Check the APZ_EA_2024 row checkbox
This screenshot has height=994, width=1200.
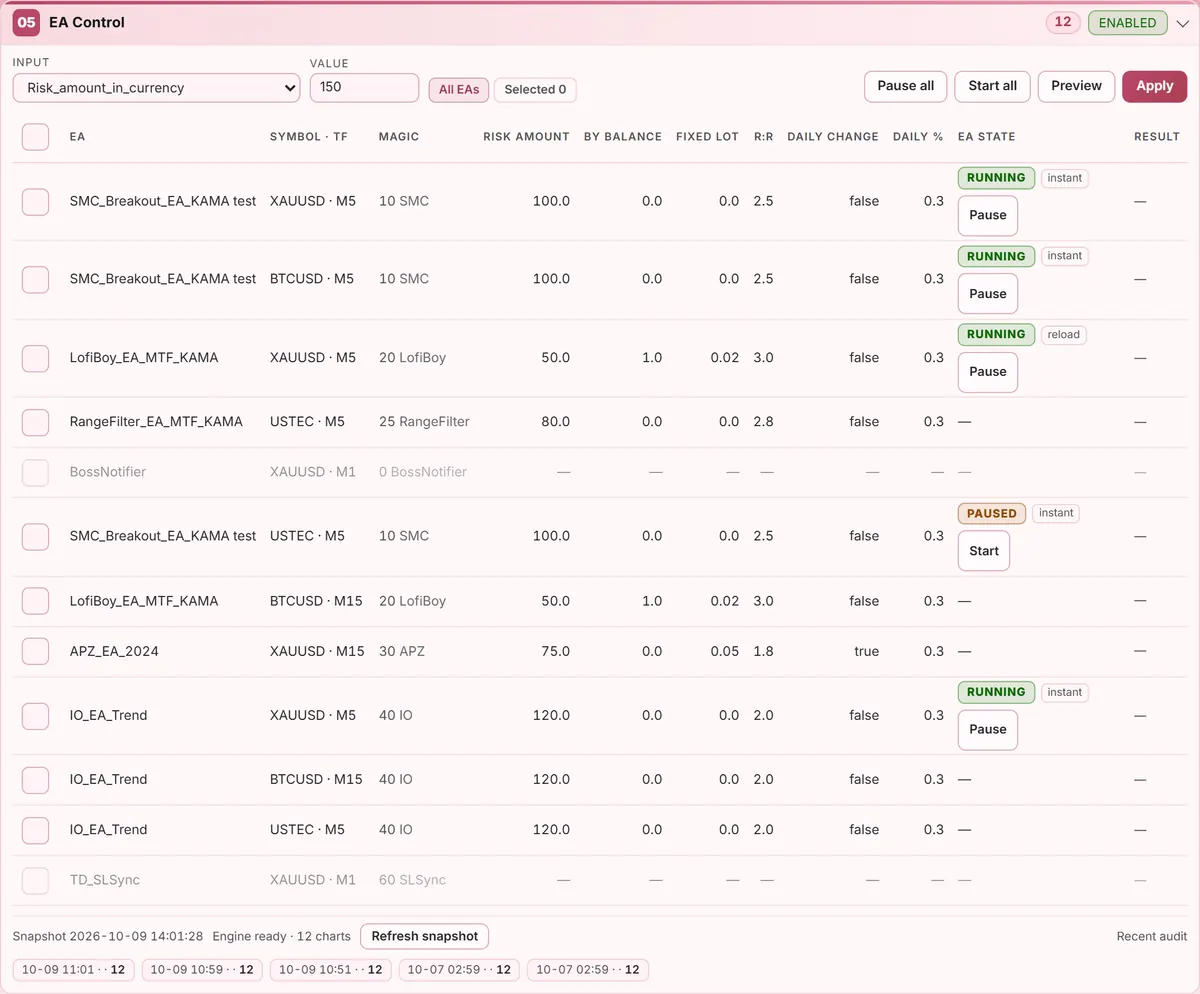(35, 651)
